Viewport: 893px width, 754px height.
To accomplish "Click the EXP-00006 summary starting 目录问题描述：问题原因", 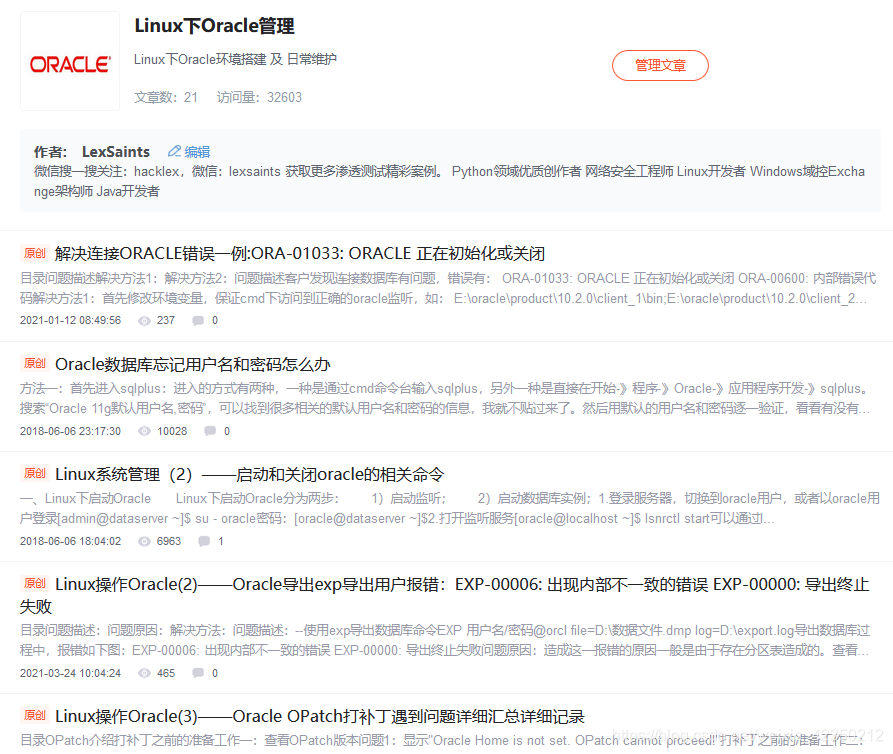I will pyautogui.click(x=445, y=640).
